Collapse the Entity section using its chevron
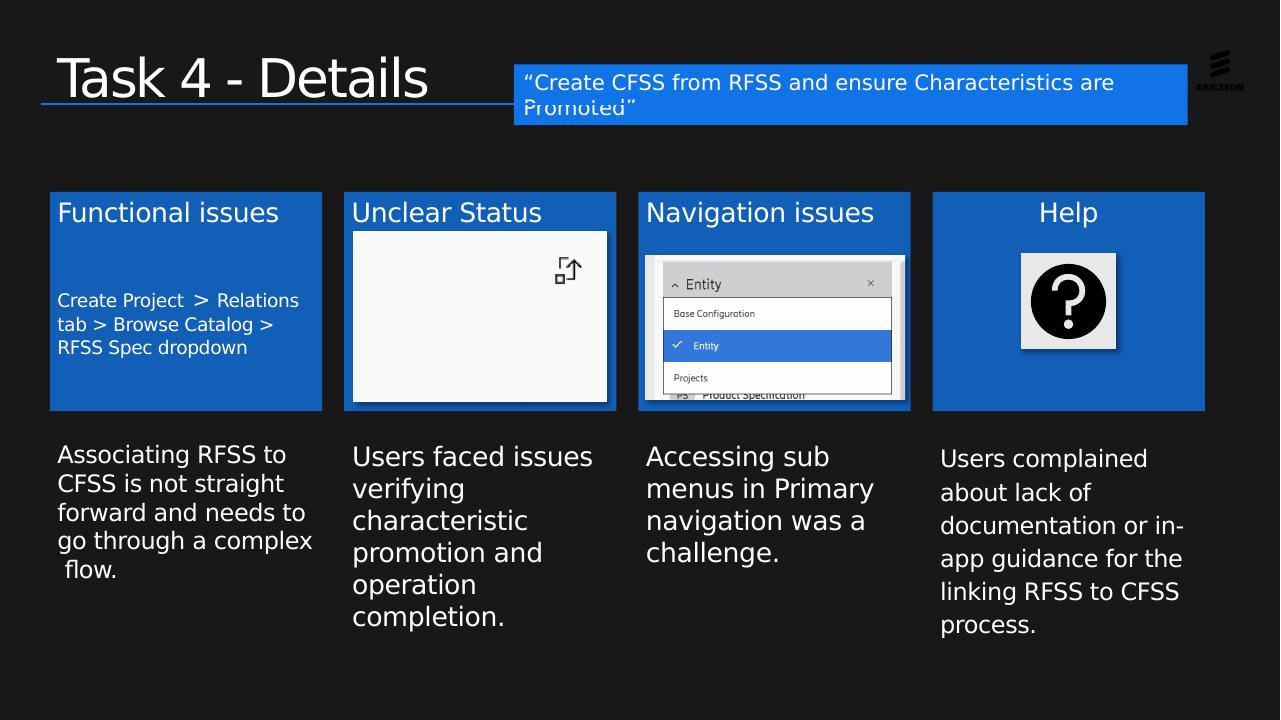This screenshot has width=1281, height=720. point(675,285)
